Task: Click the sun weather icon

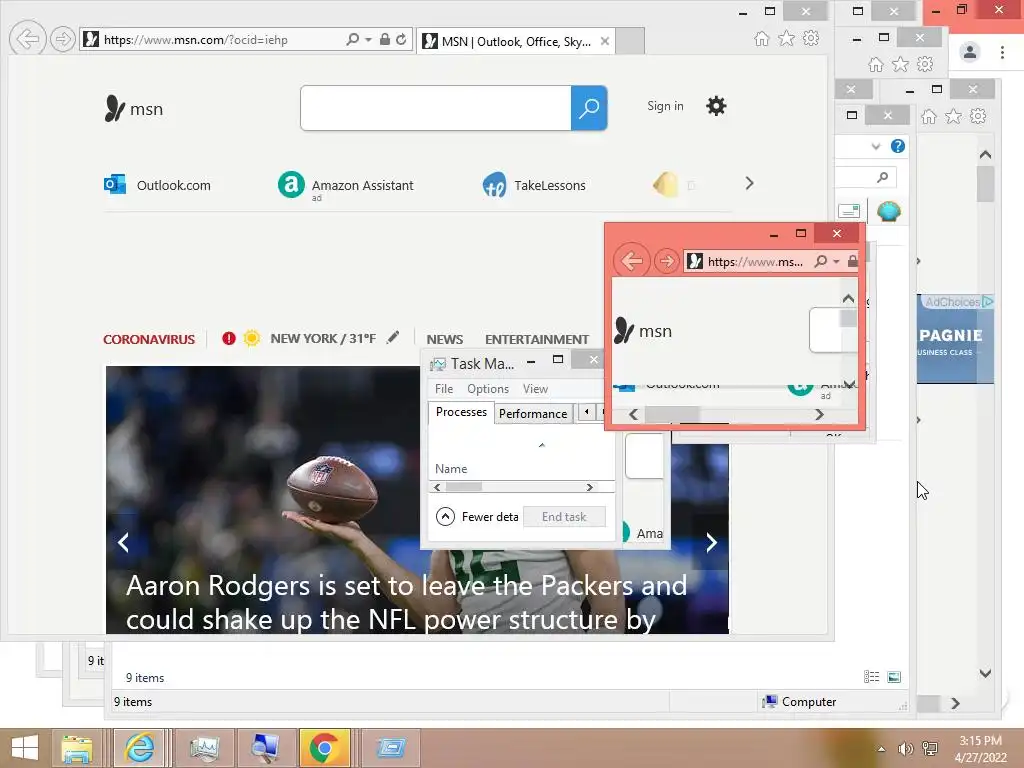Action: (x=251, y=338)
